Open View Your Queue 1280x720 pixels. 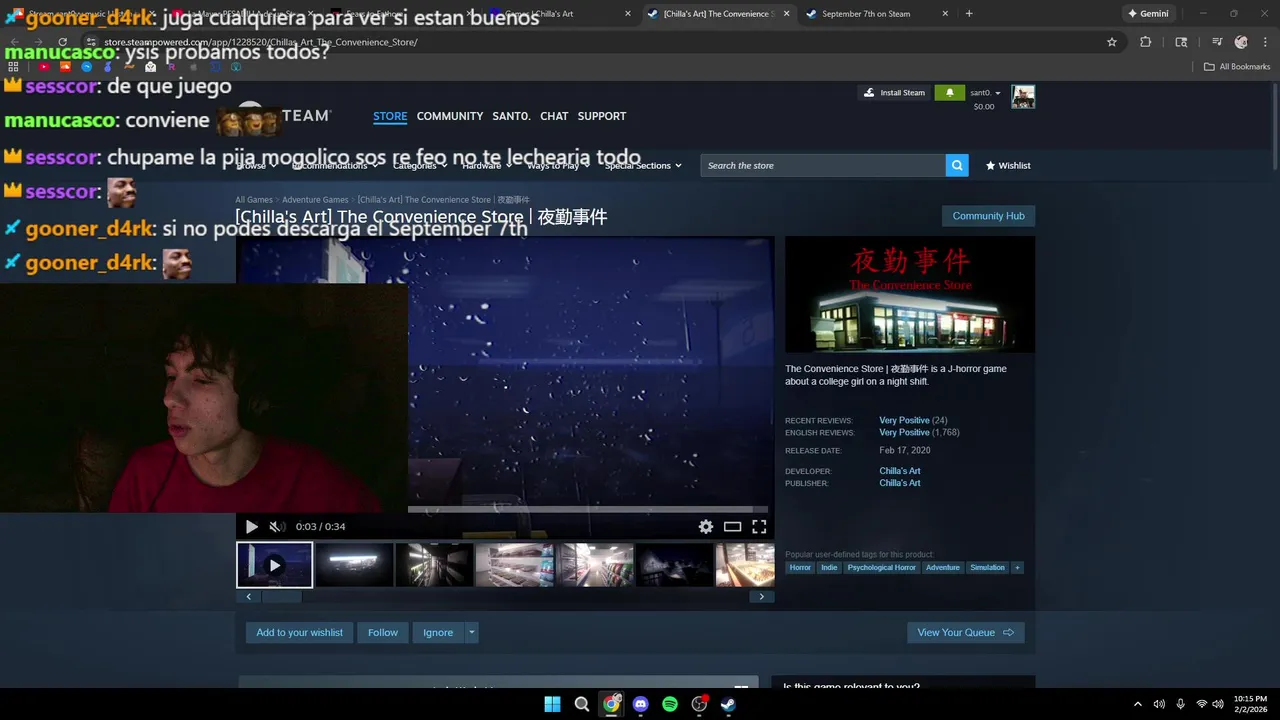965,632
